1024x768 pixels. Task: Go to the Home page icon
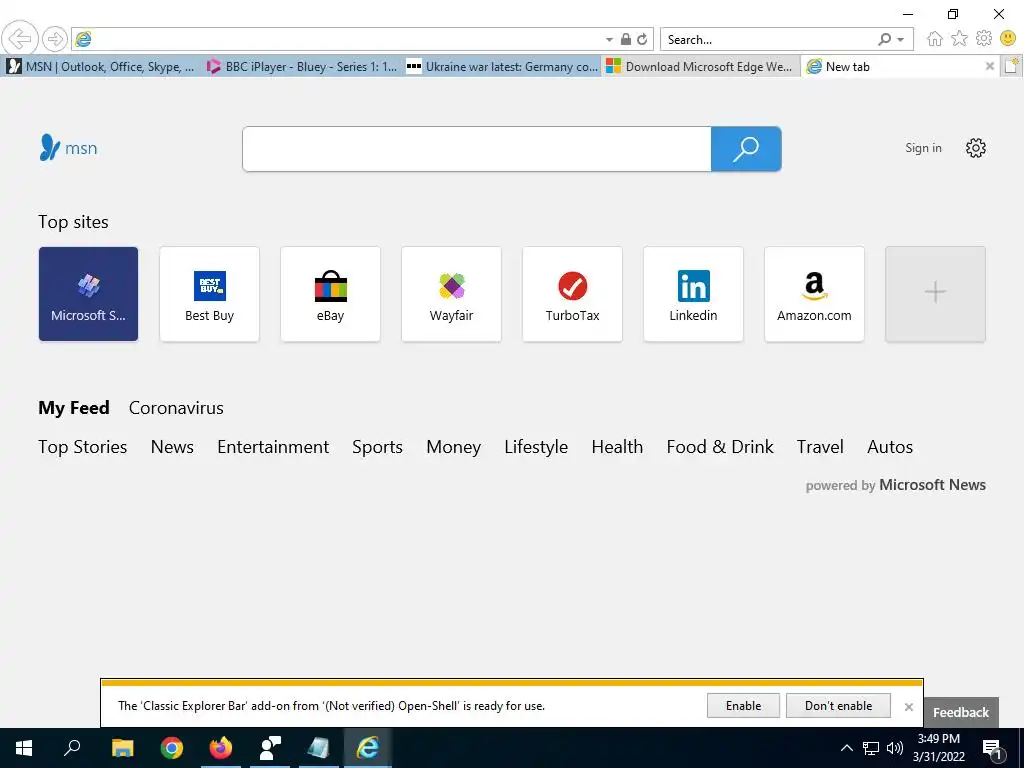pos(935,39)
